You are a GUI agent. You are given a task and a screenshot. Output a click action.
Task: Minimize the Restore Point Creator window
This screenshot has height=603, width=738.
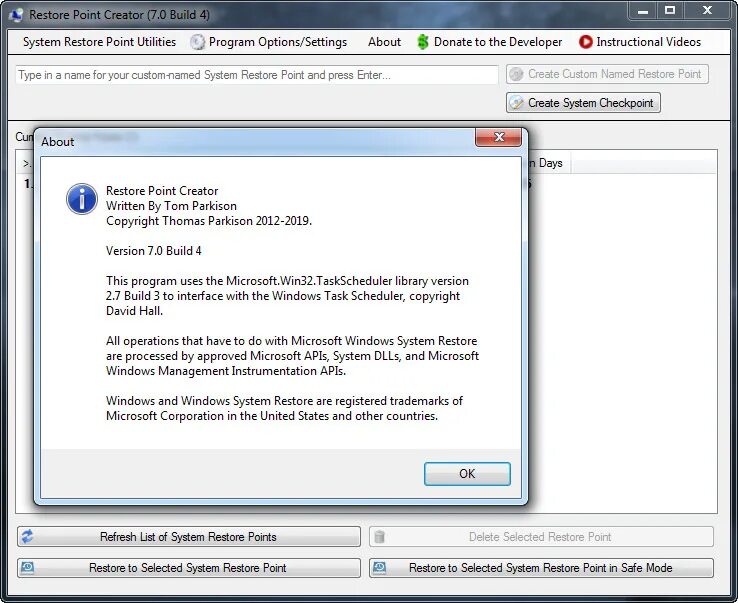[x=643, y=10]
